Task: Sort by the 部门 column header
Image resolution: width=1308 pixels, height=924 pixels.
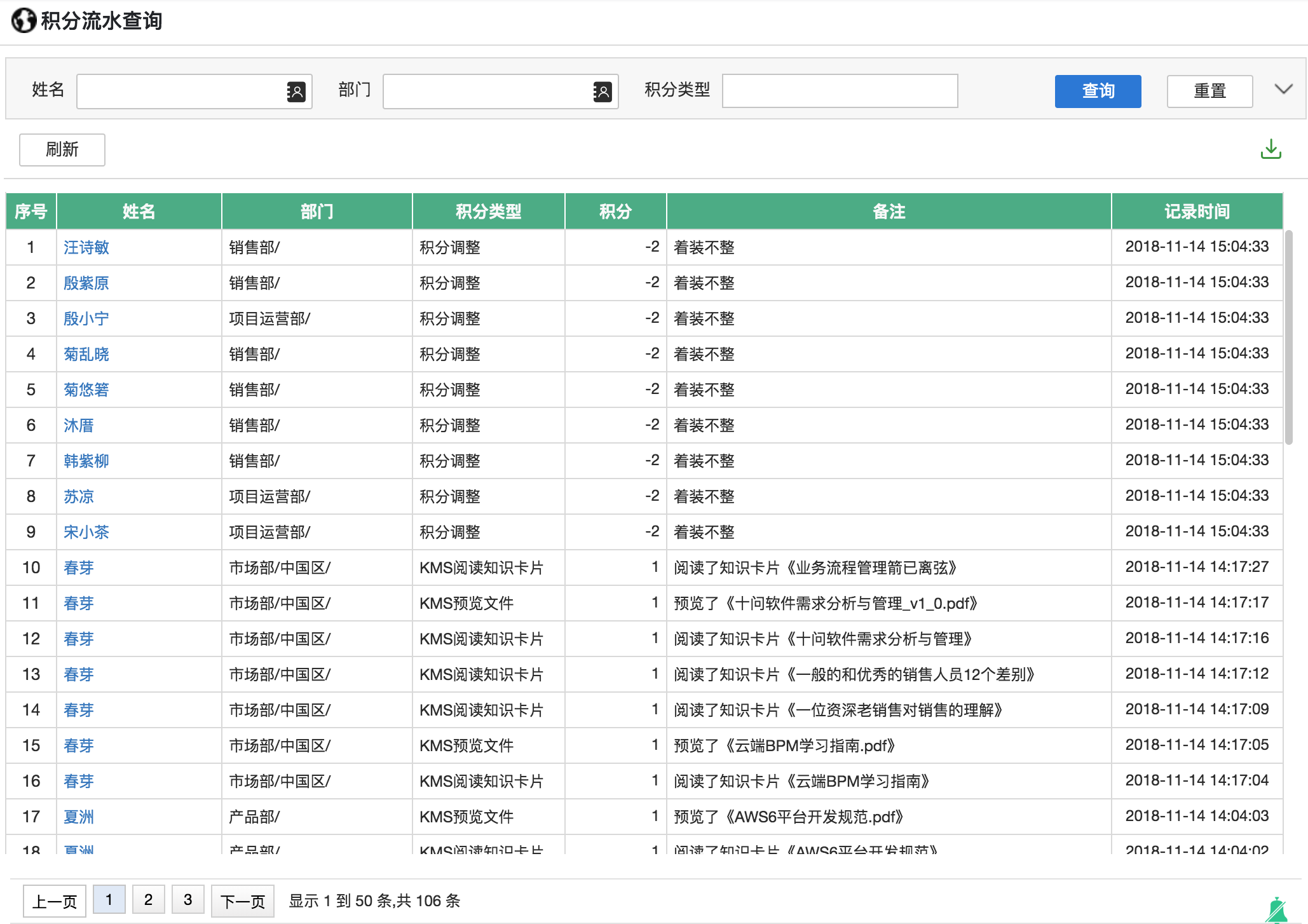Action: [x=317, y=212]
